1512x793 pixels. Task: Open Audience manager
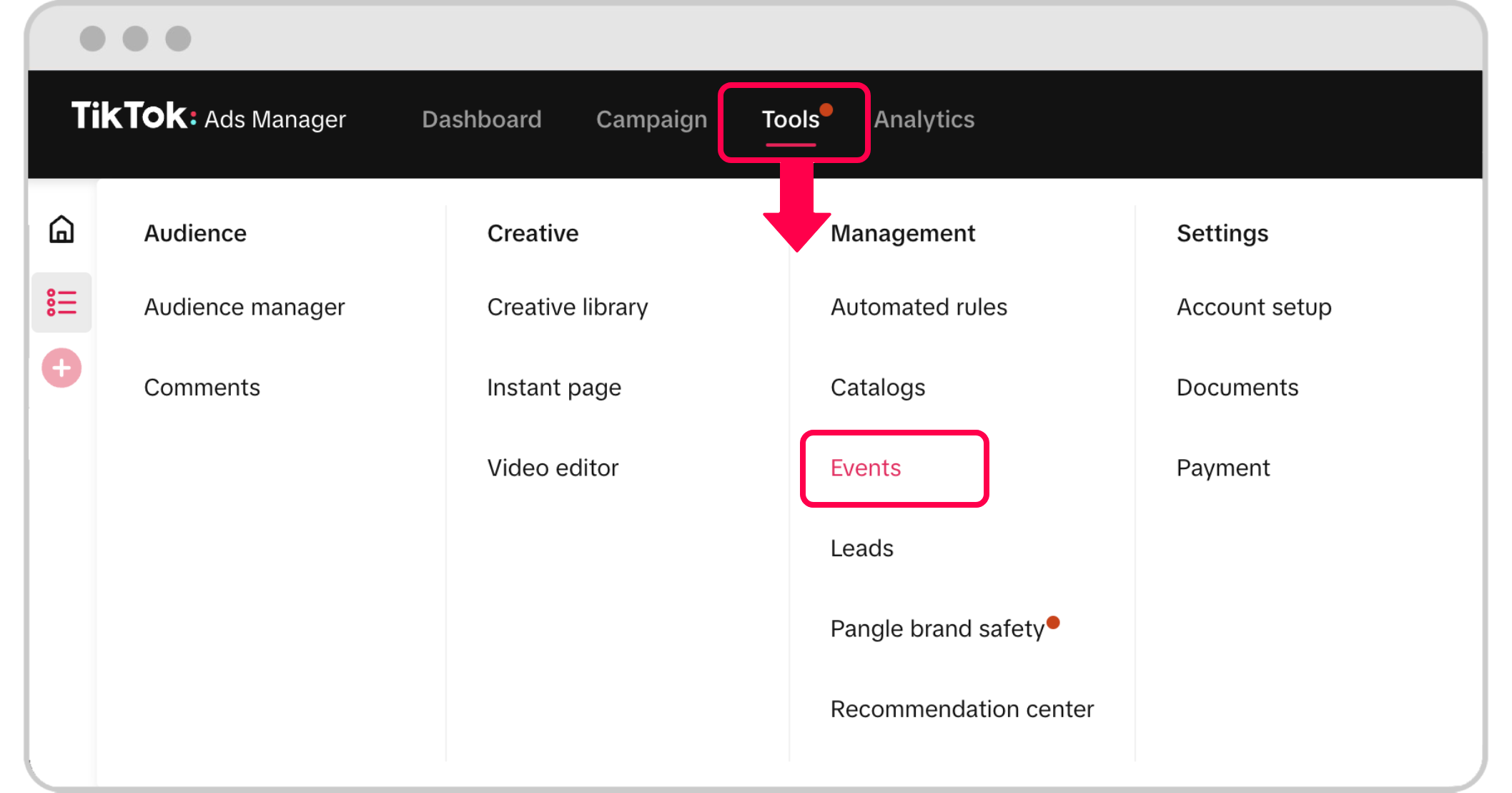244,307
